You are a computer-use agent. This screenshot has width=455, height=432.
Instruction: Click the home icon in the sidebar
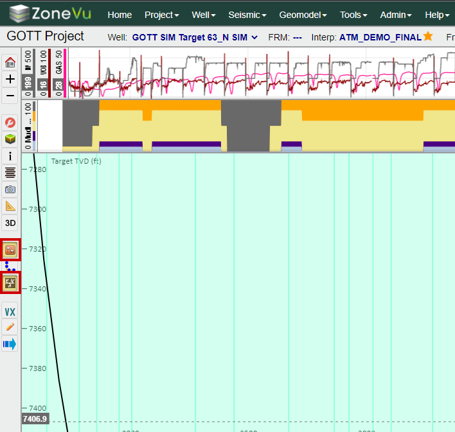10,62
